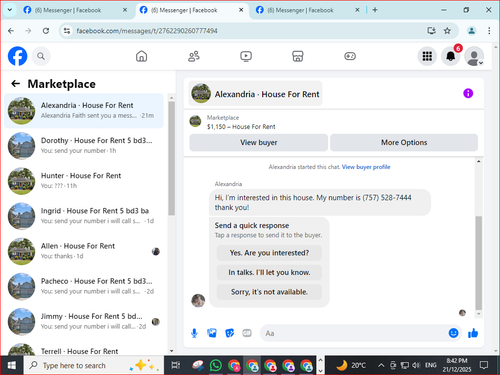Image resolution: width=500 pixels, height=375 pixels.
Task: Open the Video (Watch) icon
Action: point(246,56)
